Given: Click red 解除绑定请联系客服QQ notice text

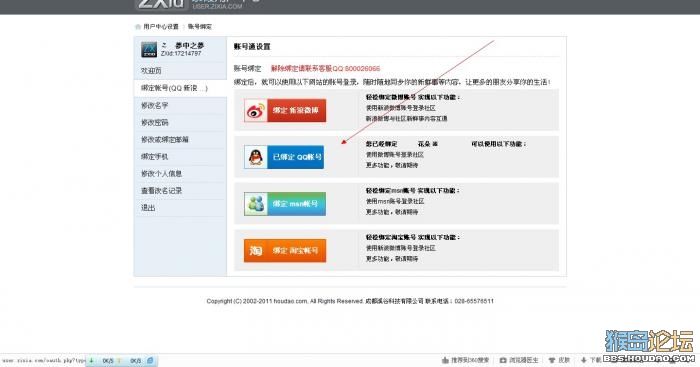Looking at the screenshot, I should pyautogui.click(x=325, y=68).
